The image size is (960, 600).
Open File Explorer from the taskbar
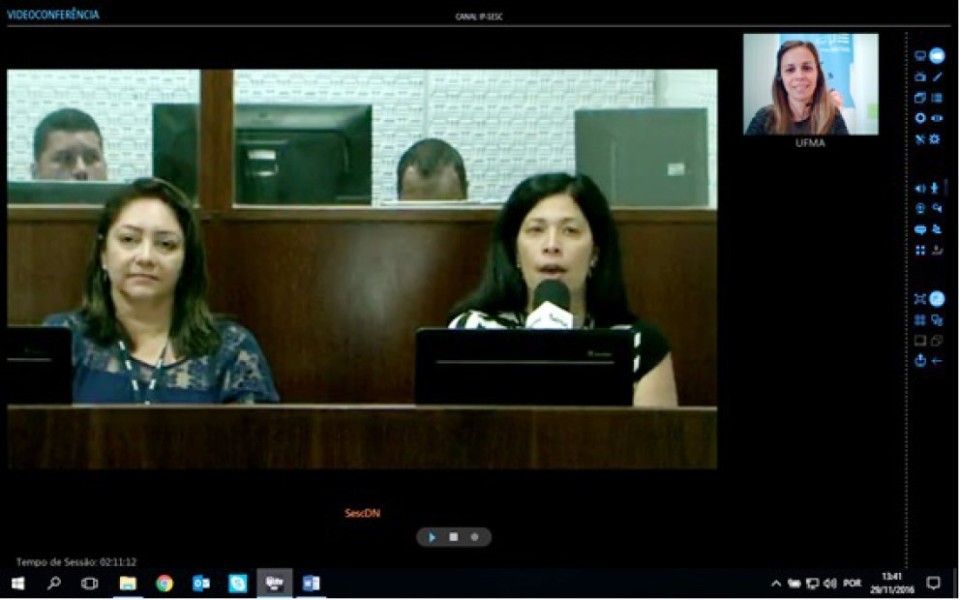[x=127, y=583]
